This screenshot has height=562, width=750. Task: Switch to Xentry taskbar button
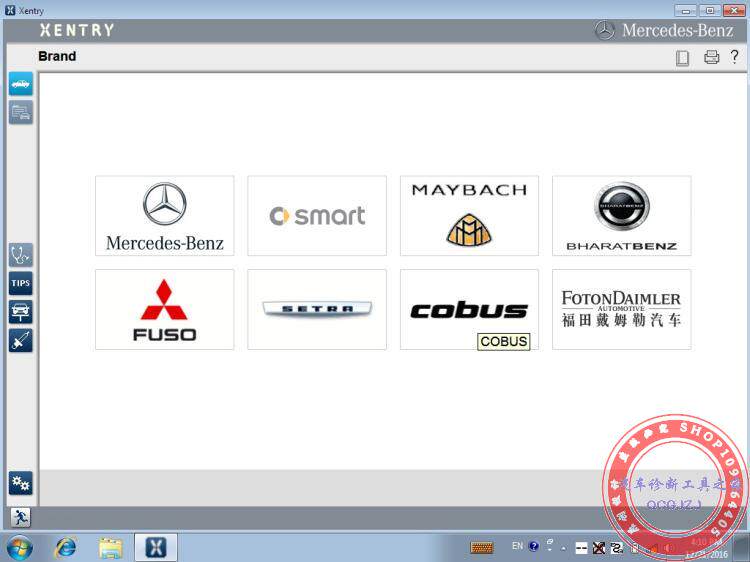pyautogui.click(x=155, y=547)
